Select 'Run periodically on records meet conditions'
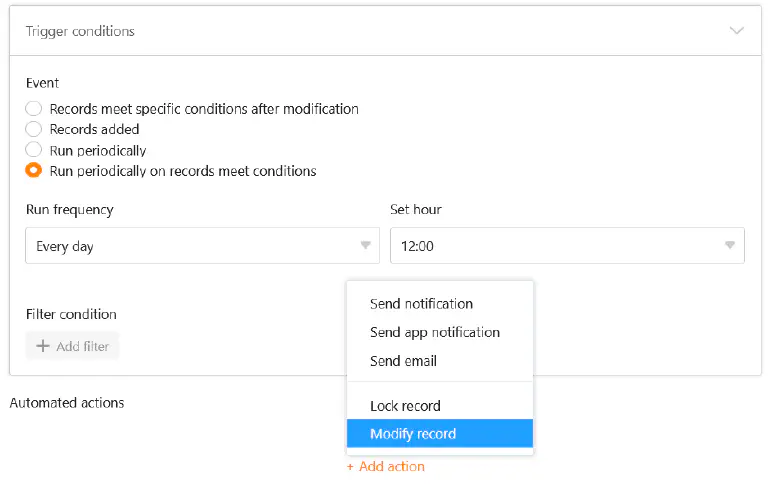This screenshot has height=486, width=768. 33,170
